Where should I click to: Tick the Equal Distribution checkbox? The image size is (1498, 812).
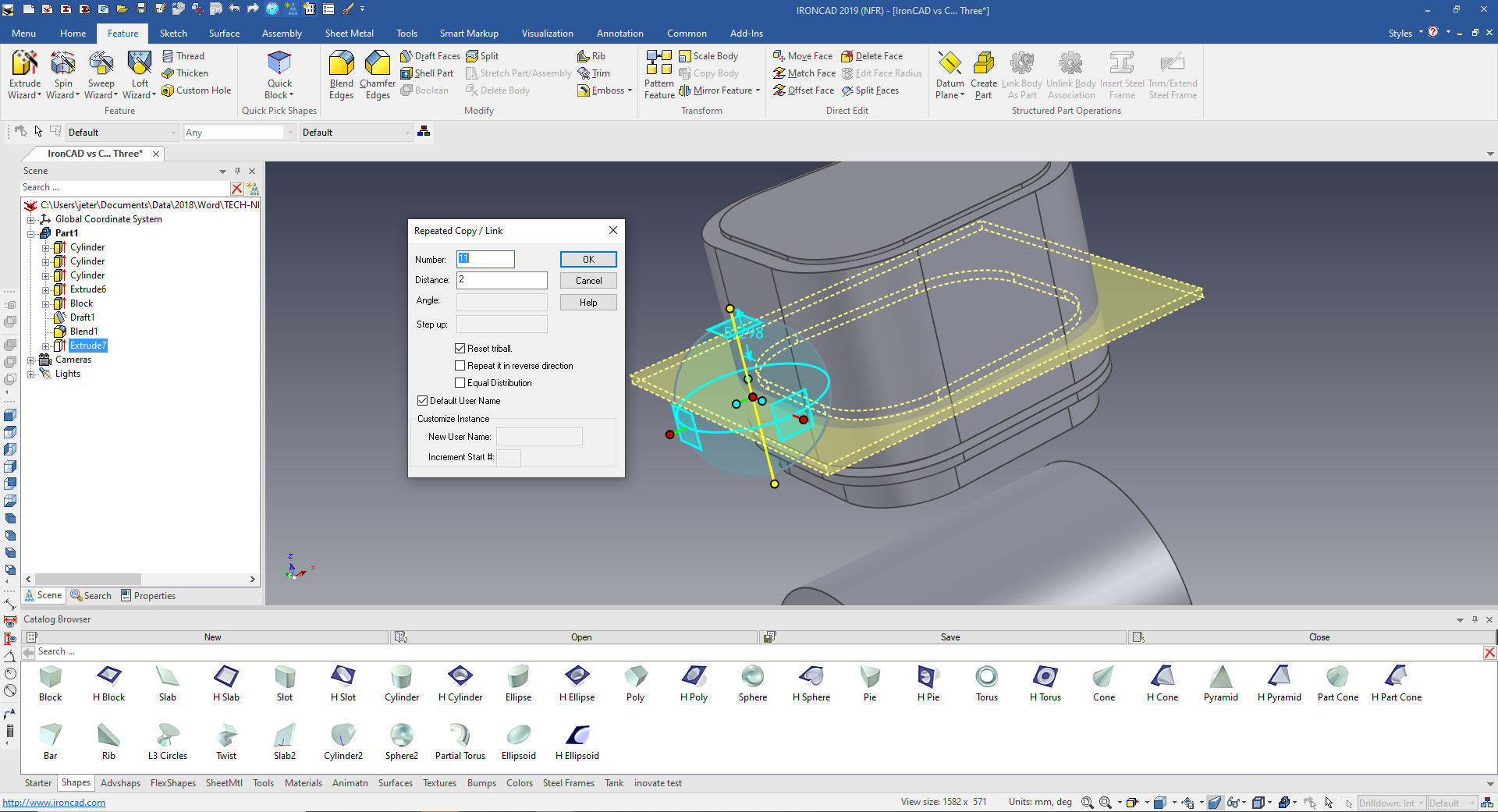[460, 383]
